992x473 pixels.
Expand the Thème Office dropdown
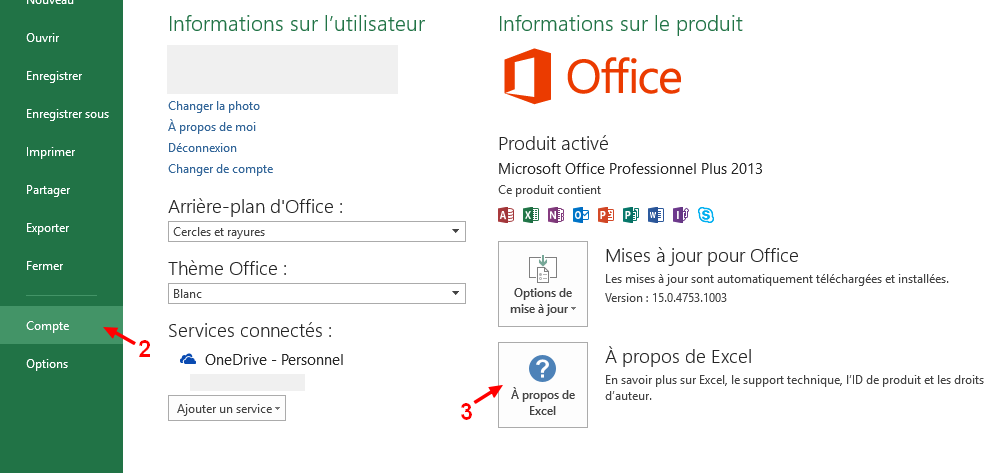pos(317,293)
